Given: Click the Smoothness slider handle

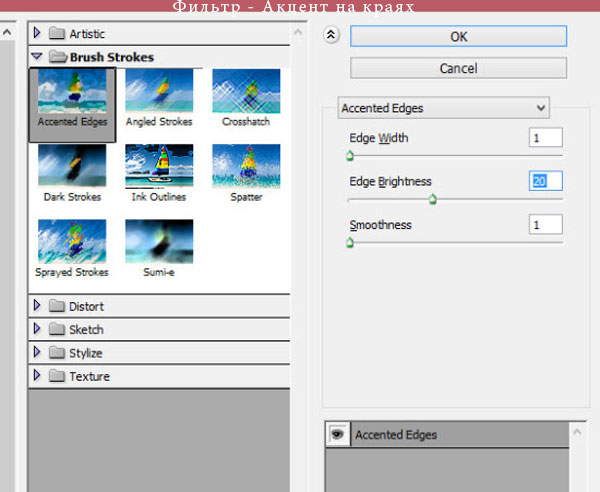Looking at the screenshot, I should pyautogui.click(x=350, y=243).
